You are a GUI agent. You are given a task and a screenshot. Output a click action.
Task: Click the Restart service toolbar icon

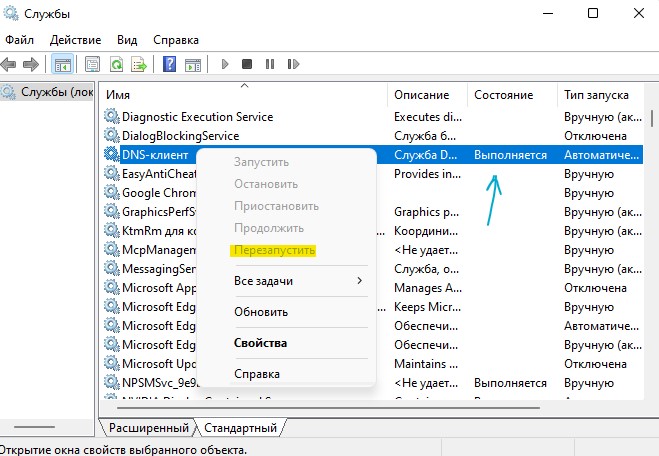coord(293,64)
